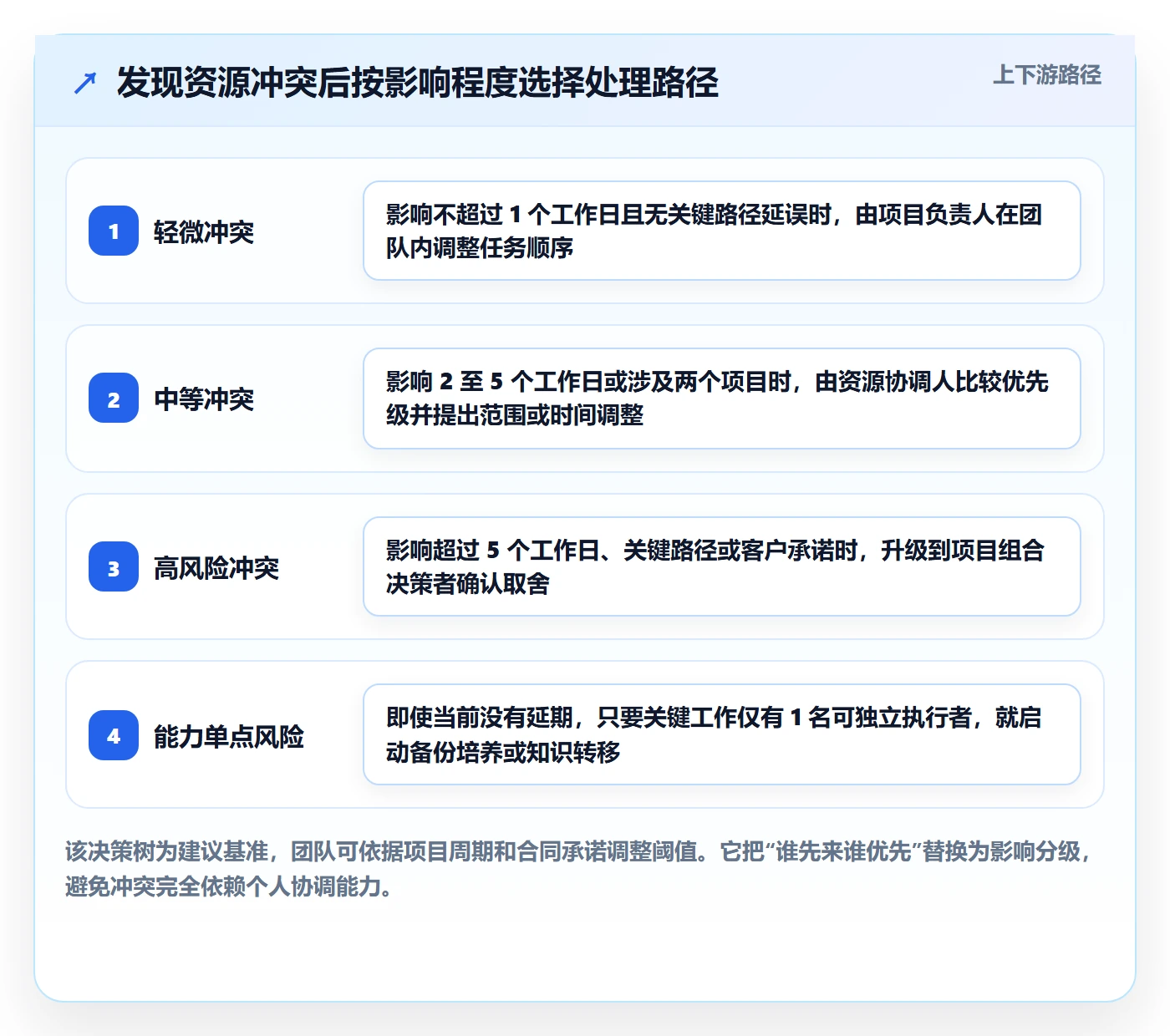Click the blue arrow icon beside the title
1170x1036 pixels.
coord(85,83)
